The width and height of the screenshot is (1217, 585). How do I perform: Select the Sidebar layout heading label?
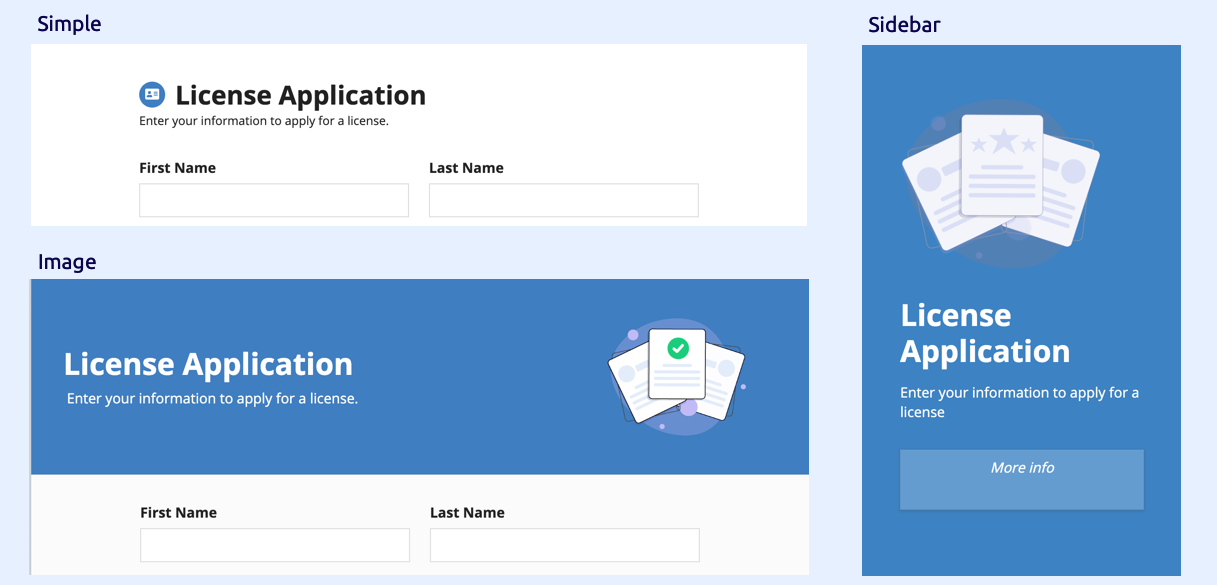(904, 25)
